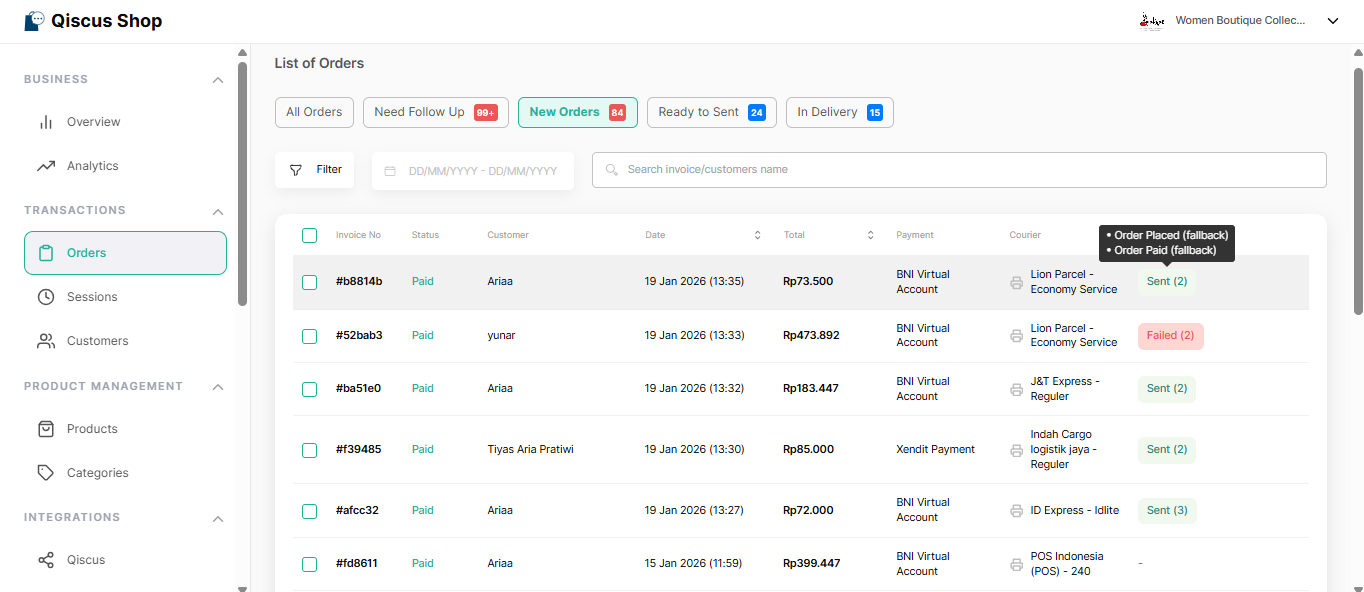The height and width of the screenshot is (592, 1364).
Task: Click the Overview bar chart icon
Action: (46, 122)
